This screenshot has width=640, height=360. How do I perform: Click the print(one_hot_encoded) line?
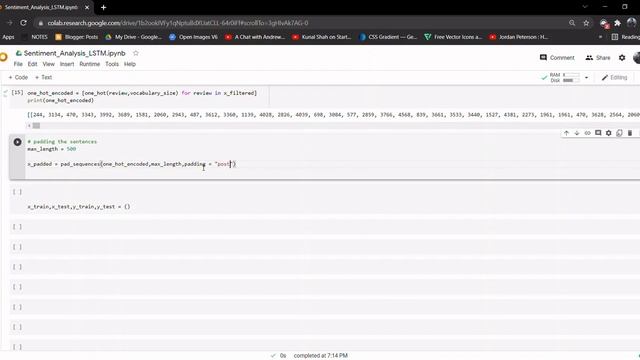pyautogui.click(x=60, y=100)
